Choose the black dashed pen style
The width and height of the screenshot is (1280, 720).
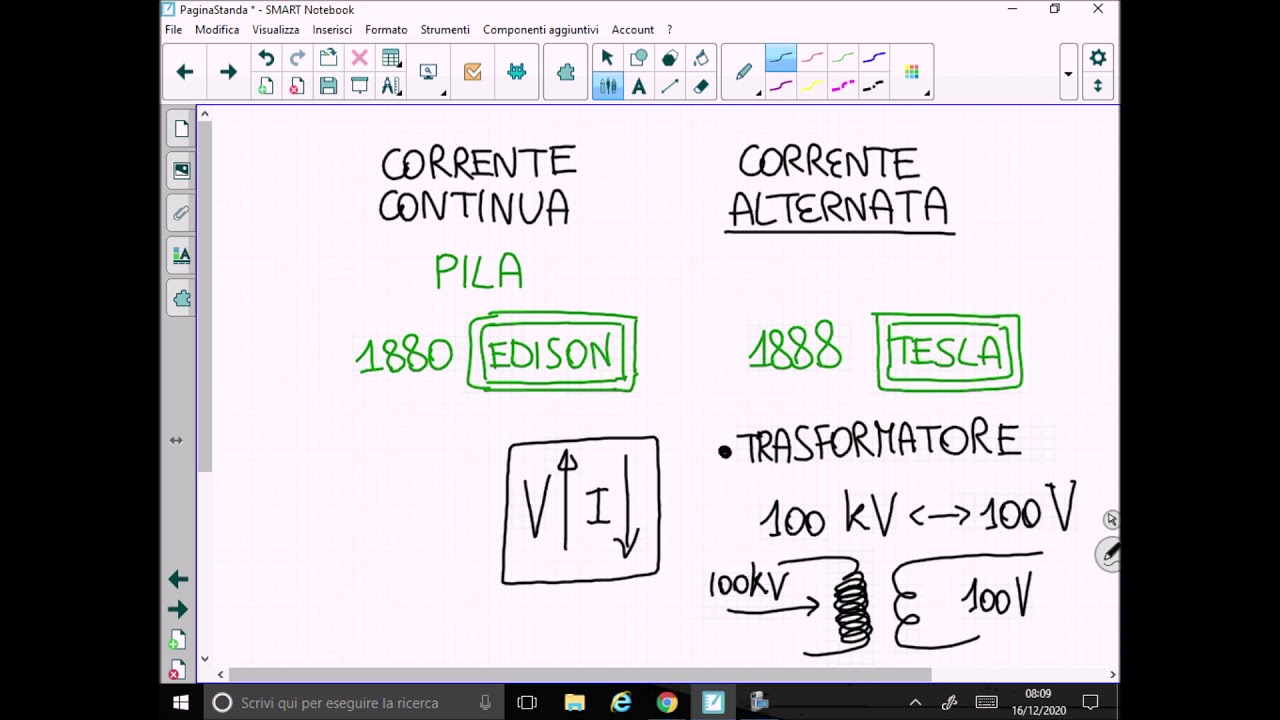click(874, 87)
